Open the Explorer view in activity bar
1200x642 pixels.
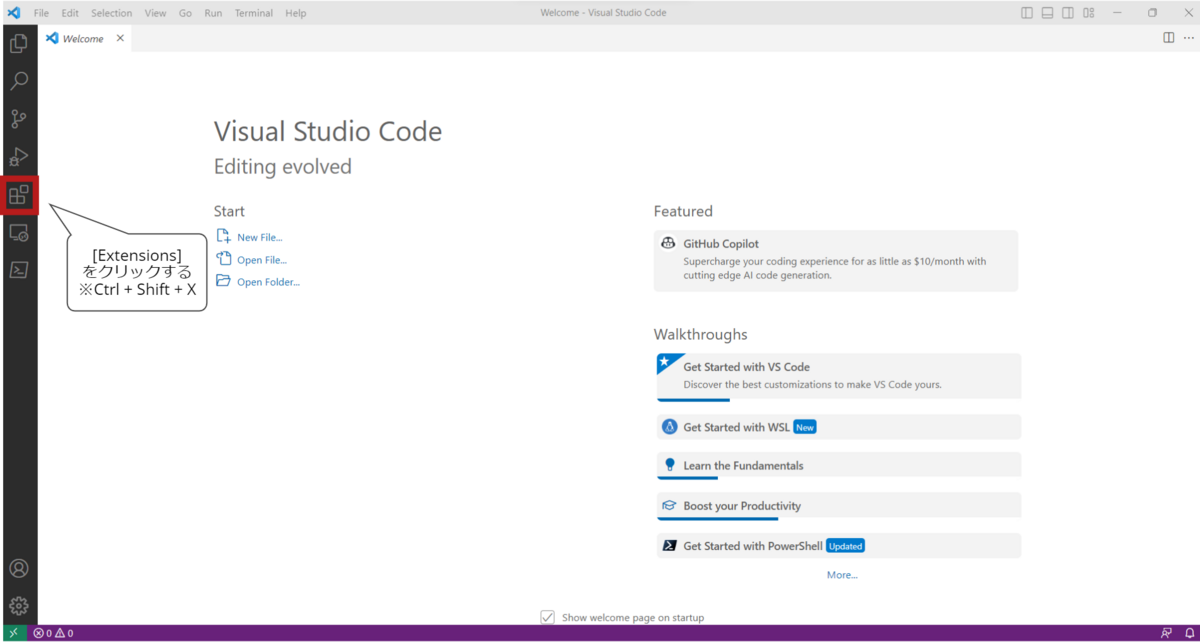click(18, 44)
